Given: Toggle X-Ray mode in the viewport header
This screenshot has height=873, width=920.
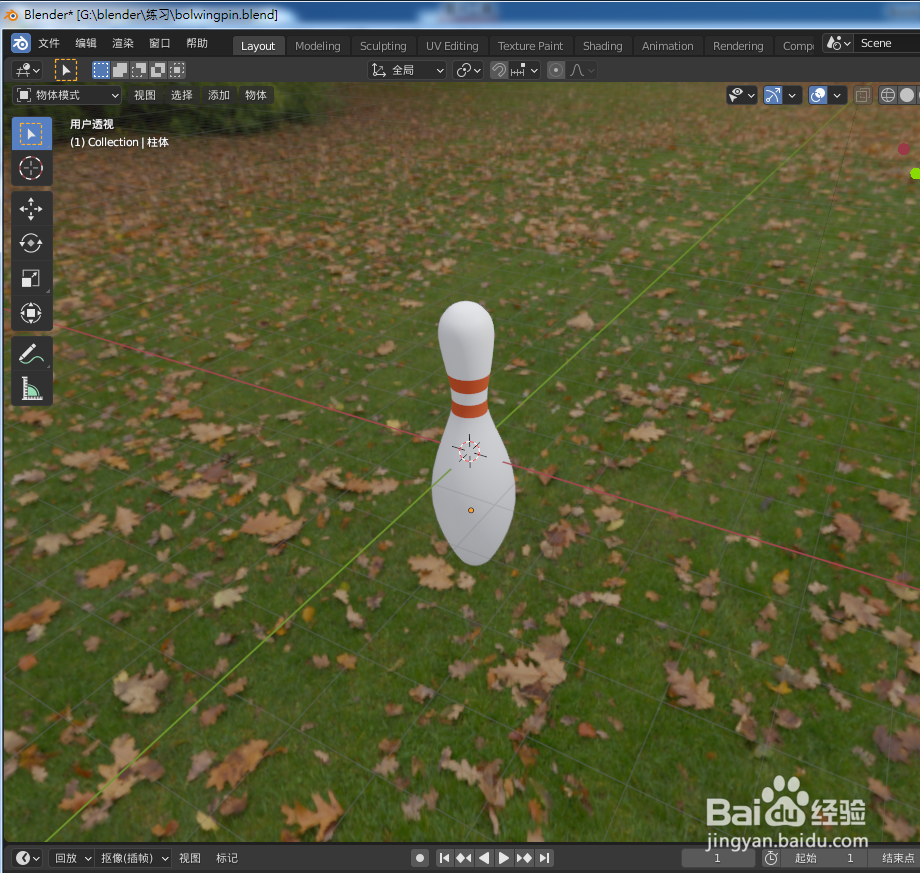Looking at the screenshot, I should [862, 94].
